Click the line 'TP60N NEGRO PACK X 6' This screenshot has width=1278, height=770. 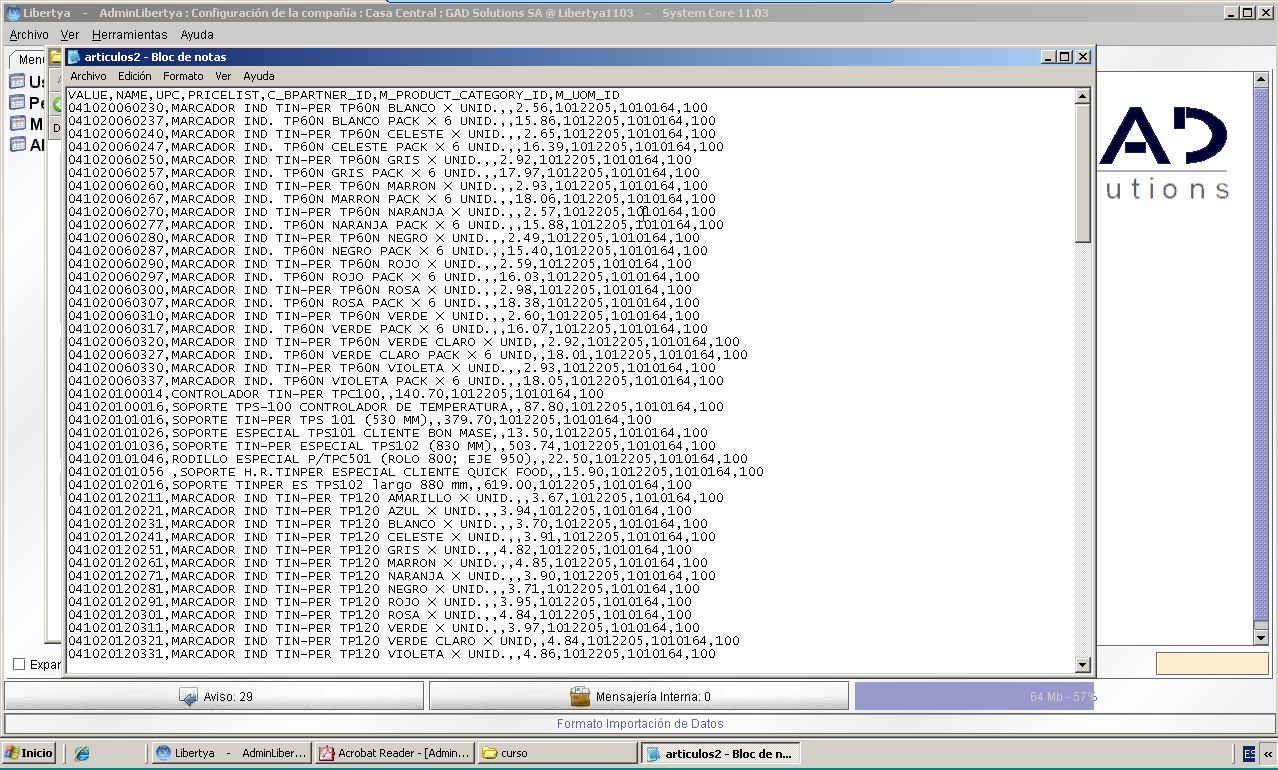pos(383,251)
